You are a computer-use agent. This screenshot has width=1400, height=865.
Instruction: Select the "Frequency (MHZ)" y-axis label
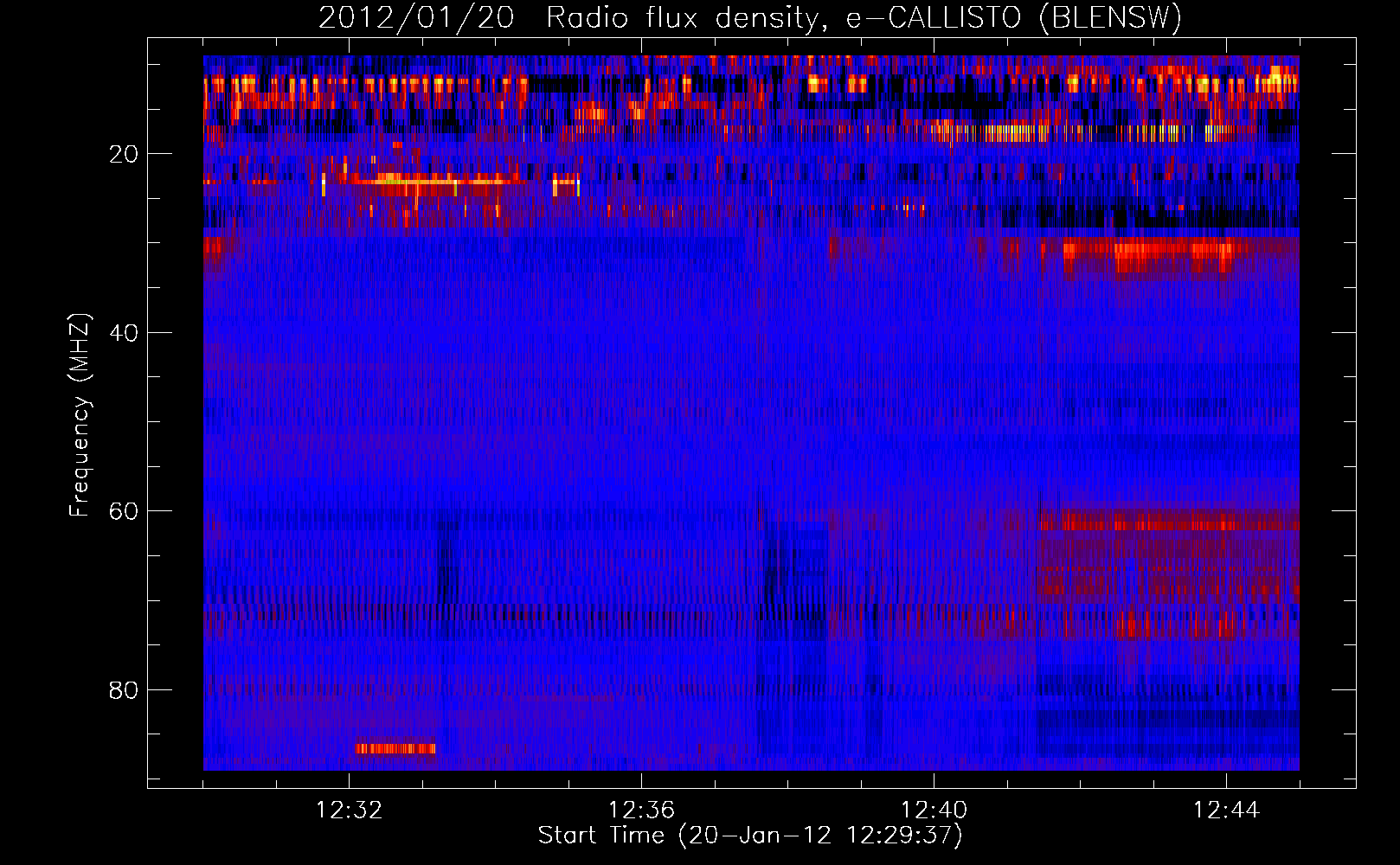tap(80, 415)
